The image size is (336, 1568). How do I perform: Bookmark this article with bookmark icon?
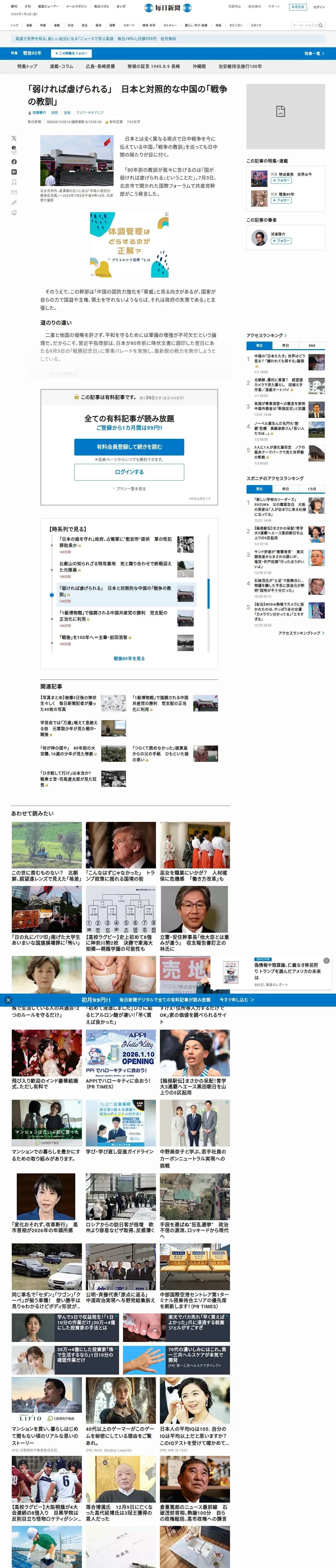(x=14, y=182)
